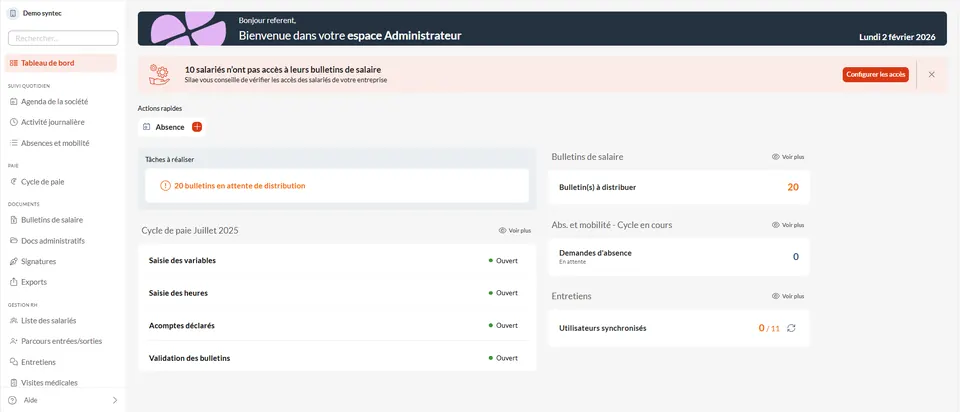Viewport: 960px width, 412px height.
Task: Click Voir plus for Bulletins de salaire
Action: 788,157
